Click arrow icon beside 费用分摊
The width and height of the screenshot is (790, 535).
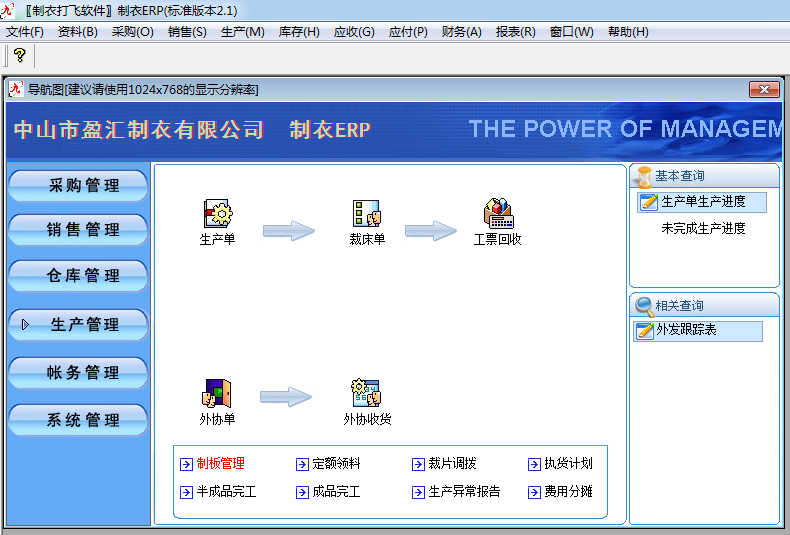pyautogui.click(x=534, y=492)
